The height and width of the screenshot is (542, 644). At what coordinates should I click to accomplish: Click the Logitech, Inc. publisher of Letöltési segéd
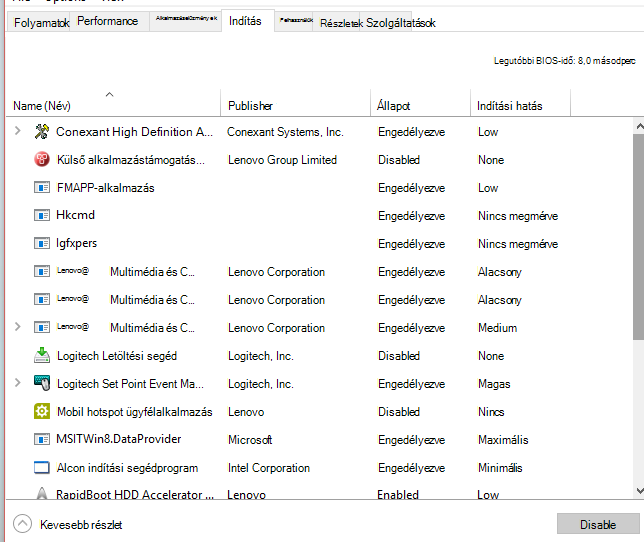click(x=261, y=356)
